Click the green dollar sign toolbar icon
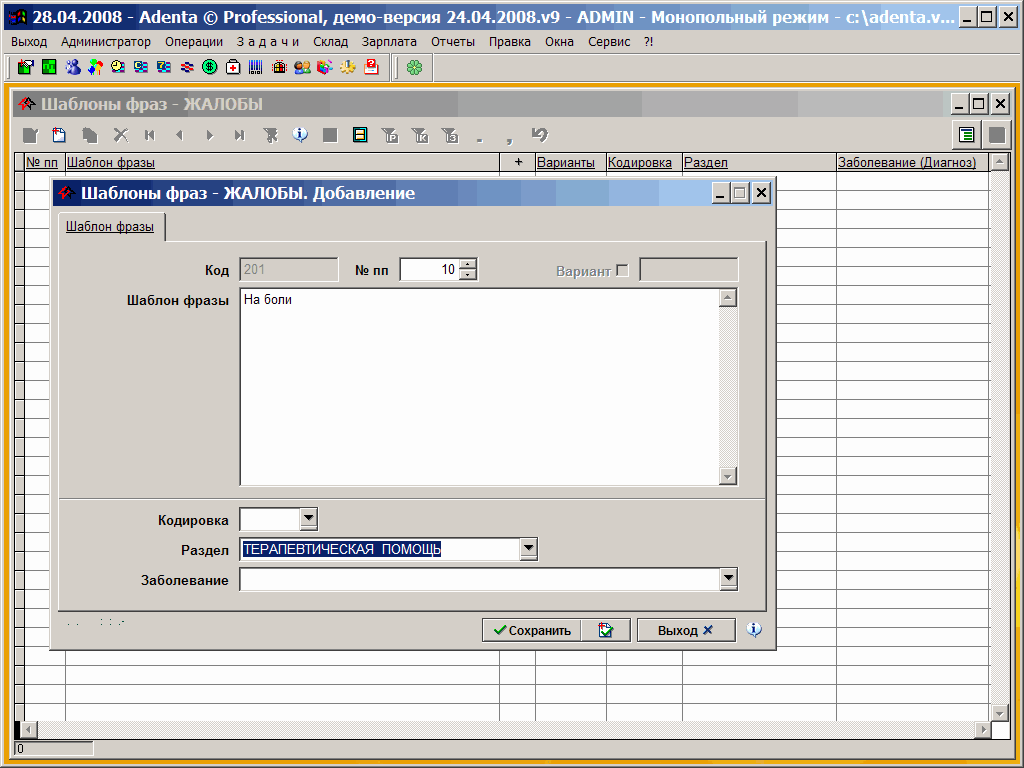The image size is (1024, 768). (209, 67)
